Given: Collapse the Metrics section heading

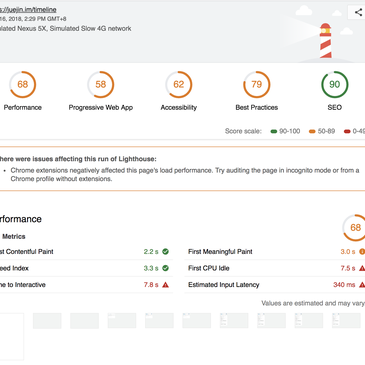Looking at the screenshot, I should pos(14,236).
